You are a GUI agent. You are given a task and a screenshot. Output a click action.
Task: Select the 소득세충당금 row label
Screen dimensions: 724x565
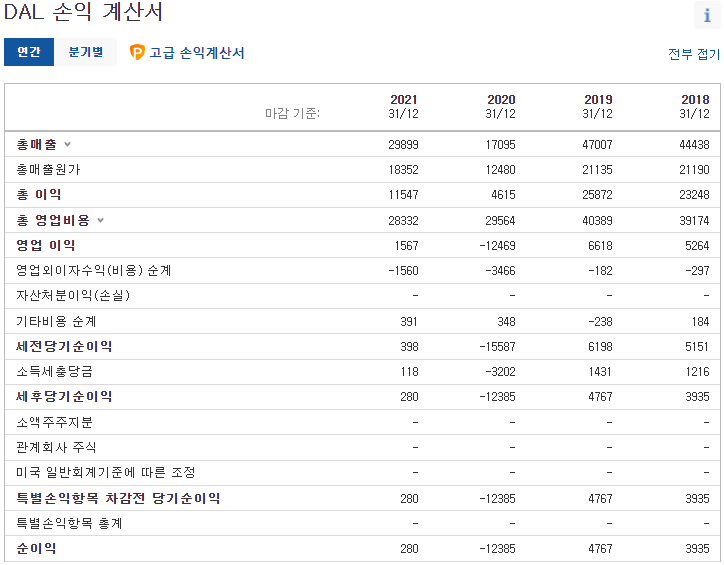[x=54, y=372]
